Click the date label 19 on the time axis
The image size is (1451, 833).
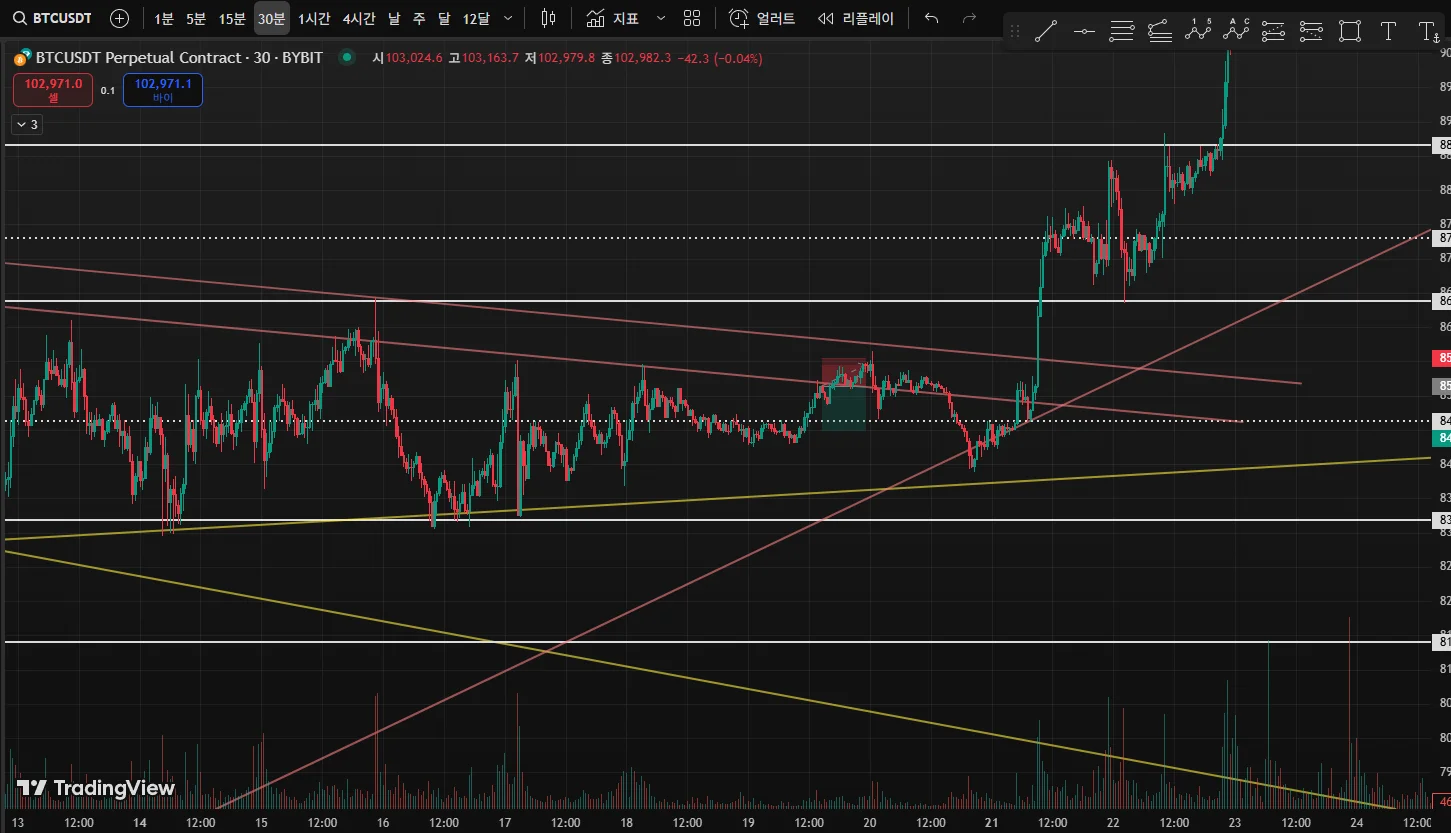pyautogui.click(x=748, y=822)
